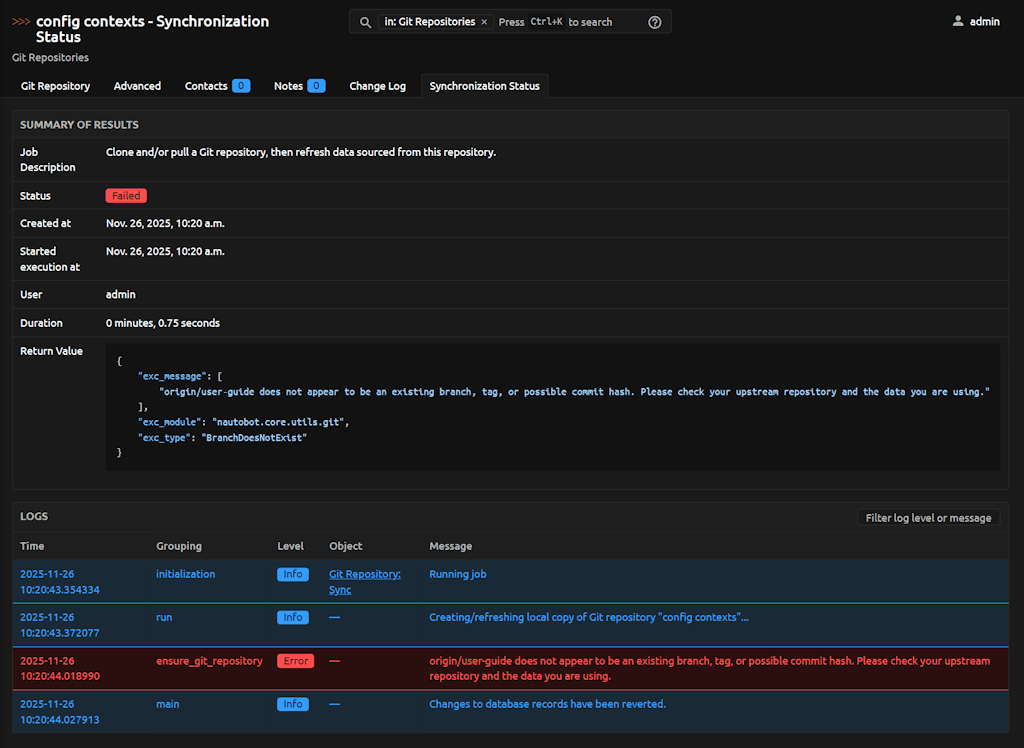Image resolution: width=1024 pixels, height=748 pixels.
Task: Click the ensure_git_repository error log row message
Action: click(x=709, y=668)
